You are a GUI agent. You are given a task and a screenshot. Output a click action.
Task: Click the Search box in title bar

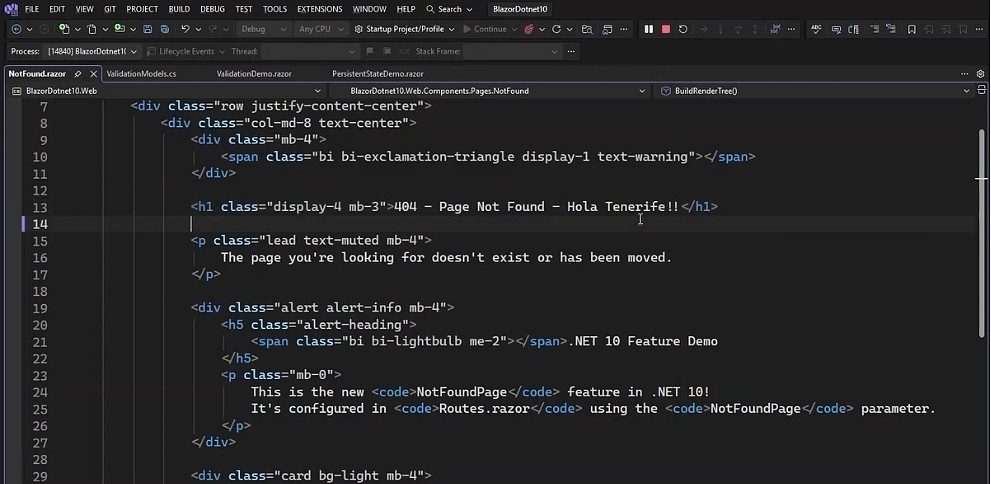[449, 9]
